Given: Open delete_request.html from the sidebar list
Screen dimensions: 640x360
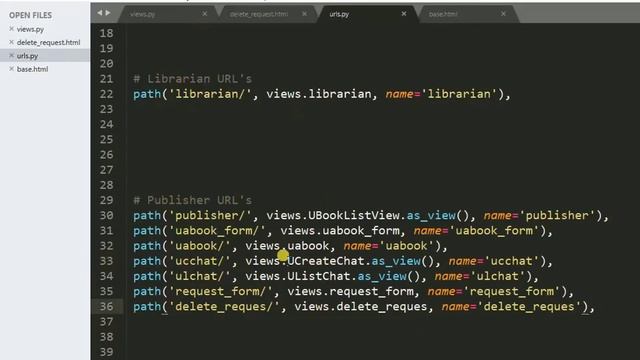Looking at the screenshot, I should (x=48, y=42).
